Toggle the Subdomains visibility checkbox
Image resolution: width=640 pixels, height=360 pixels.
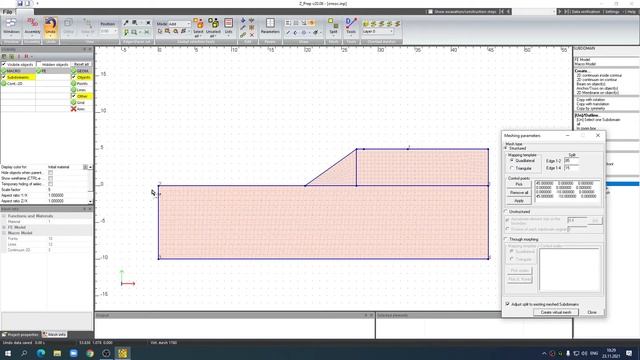4,77
